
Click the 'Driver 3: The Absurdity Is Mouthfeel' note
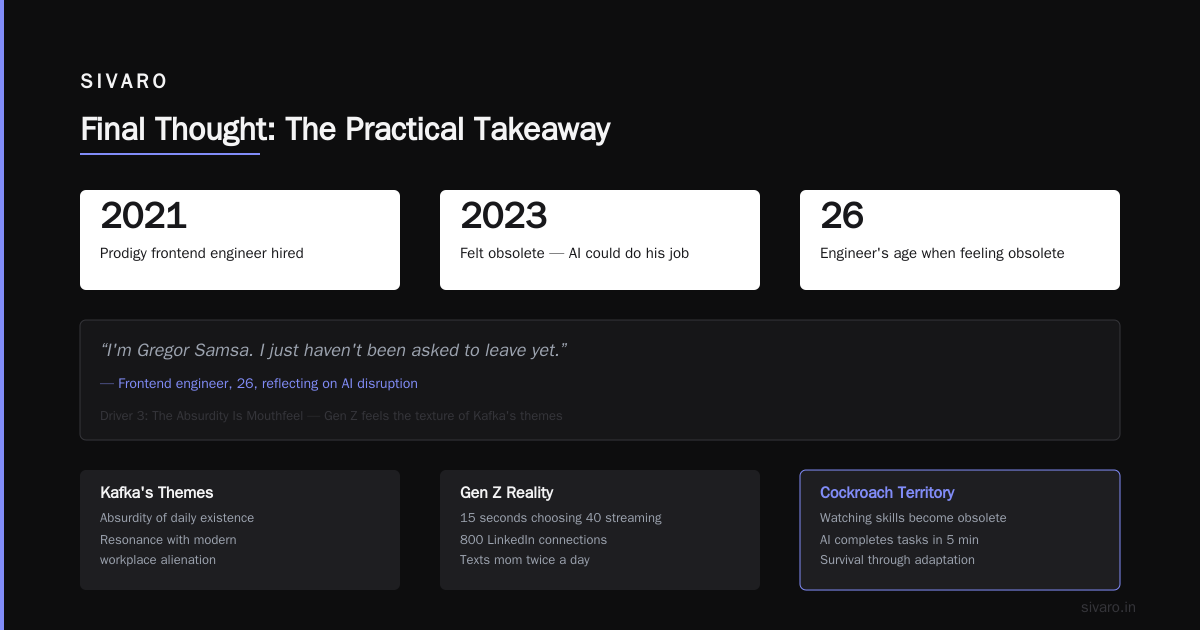point(331,415)
